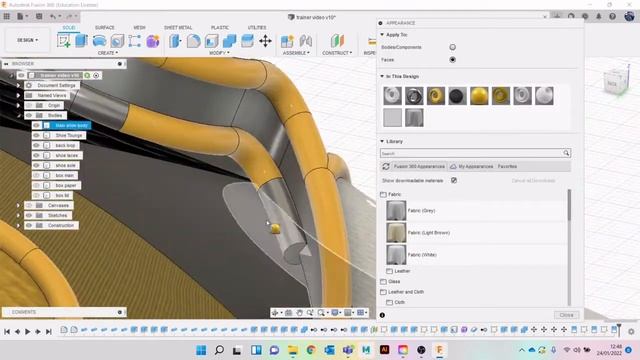Toggle Show downloadable materials checkbox

[453, 180]
